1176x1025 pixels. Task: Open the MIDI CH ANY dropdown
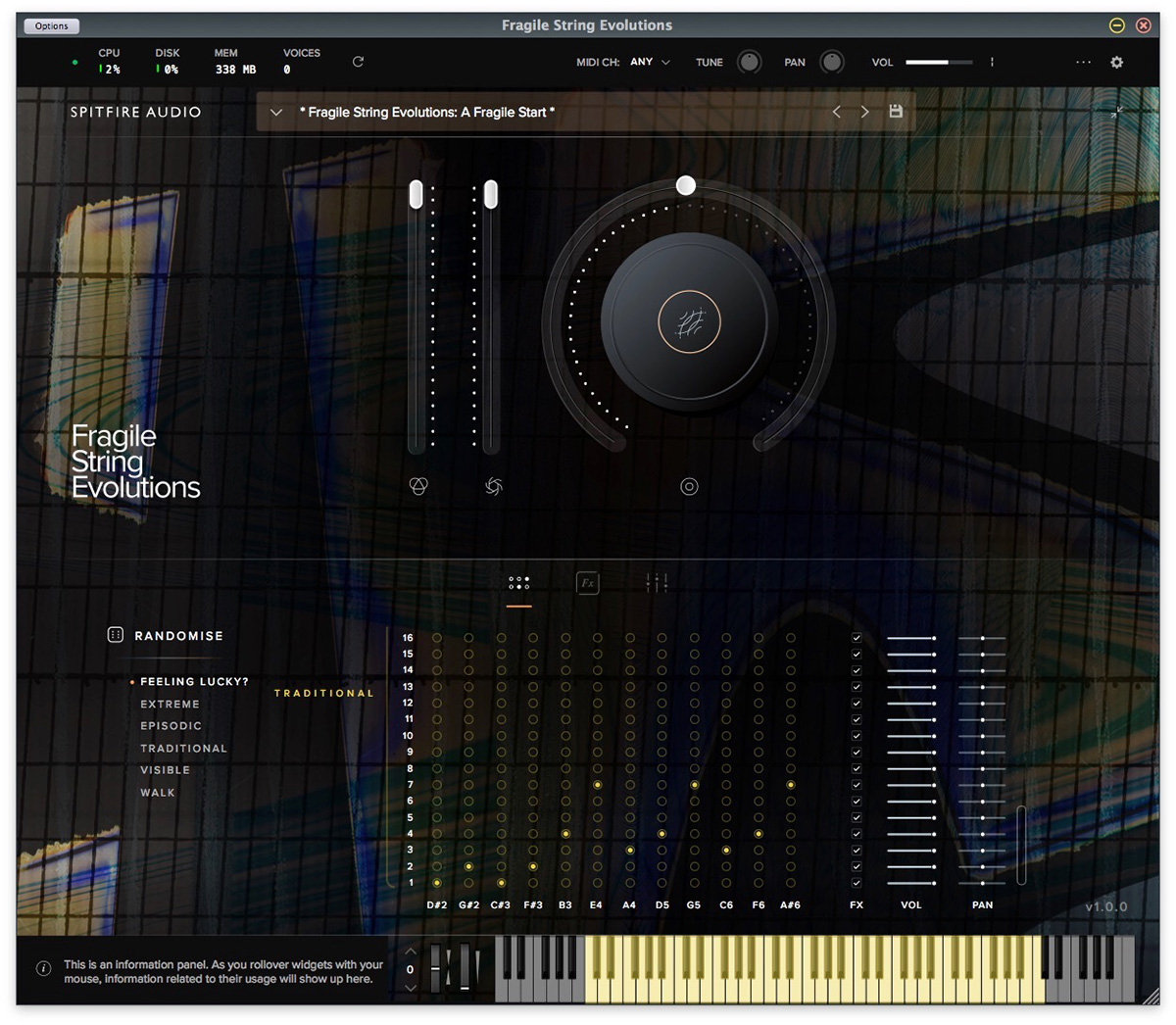point(649,61)
